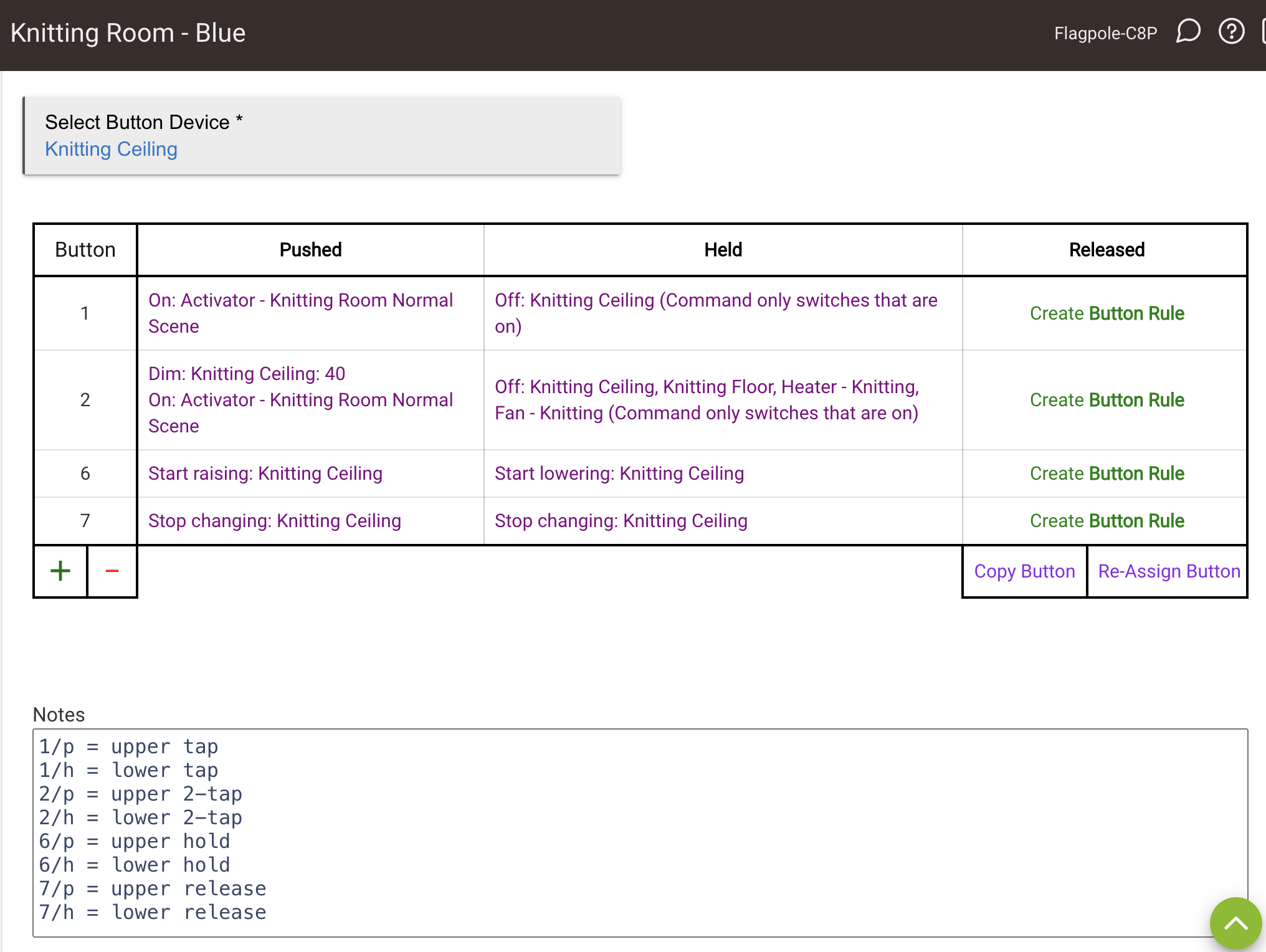The height and width of the screenshot is (952, 1266).
Task: Click the Copy Button link
Action: coord(1025,571)
